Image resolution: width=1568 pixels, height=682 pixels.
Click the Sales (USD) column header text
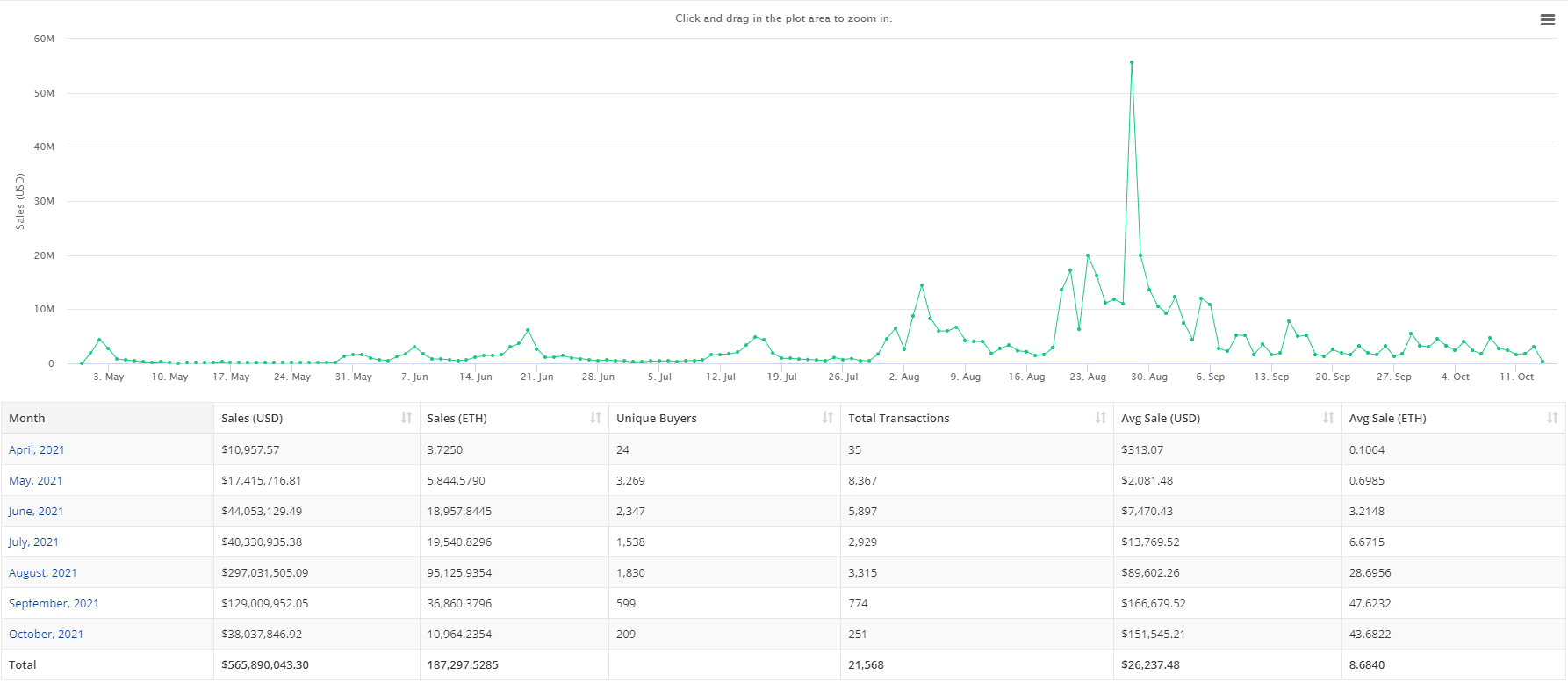coord(252,418)
